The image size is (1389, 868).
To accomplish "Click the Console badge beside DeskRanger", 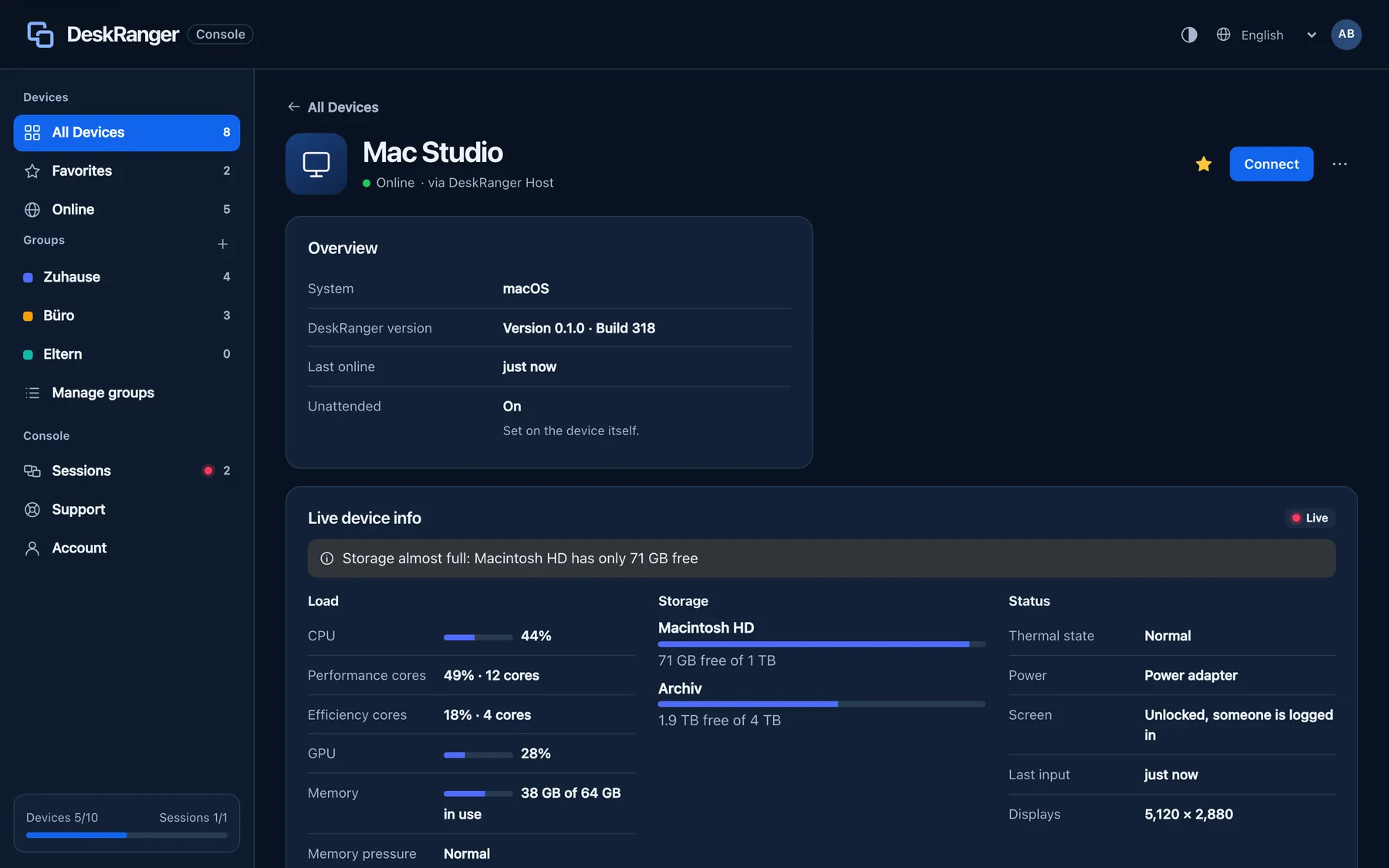I will coord(221,35).
